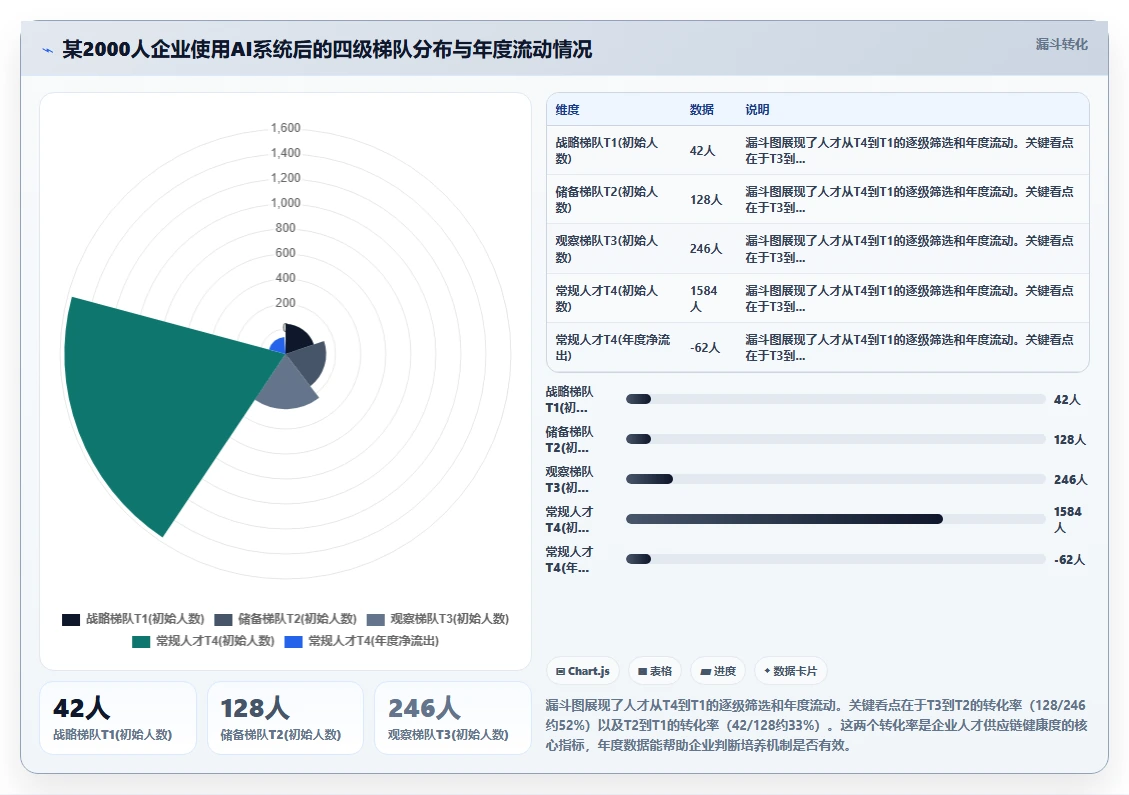Screen dimensions: 1129x795
Task: Click the dashboard title text
Action: tap(327, 49)
